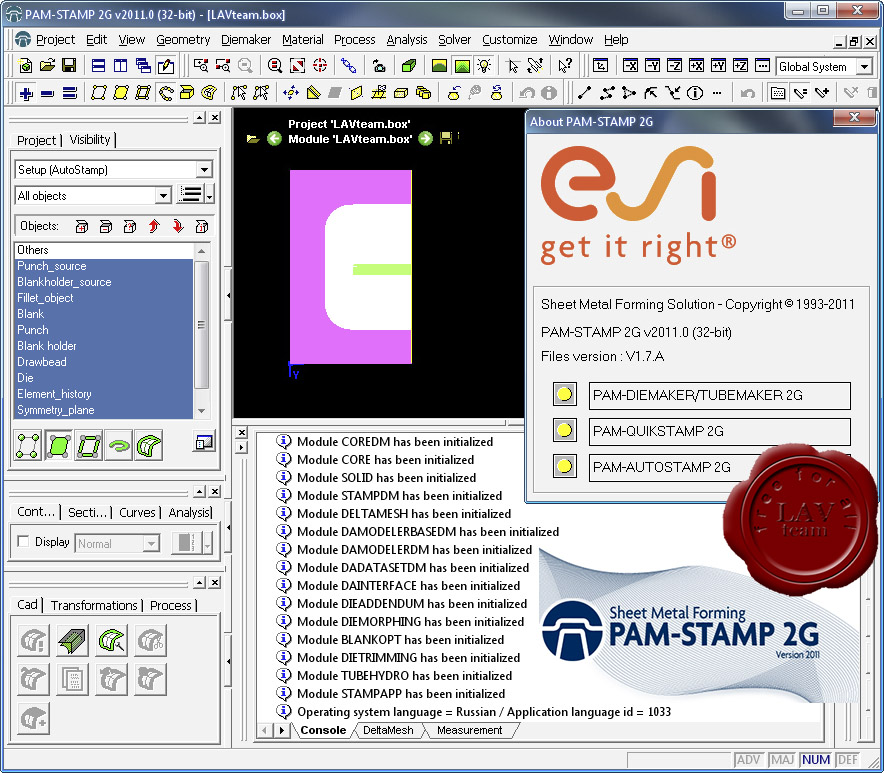Viewport: 884px width, 773px height.
Task: Switch to the Curves tab
Action: click(x=137, y=513)
